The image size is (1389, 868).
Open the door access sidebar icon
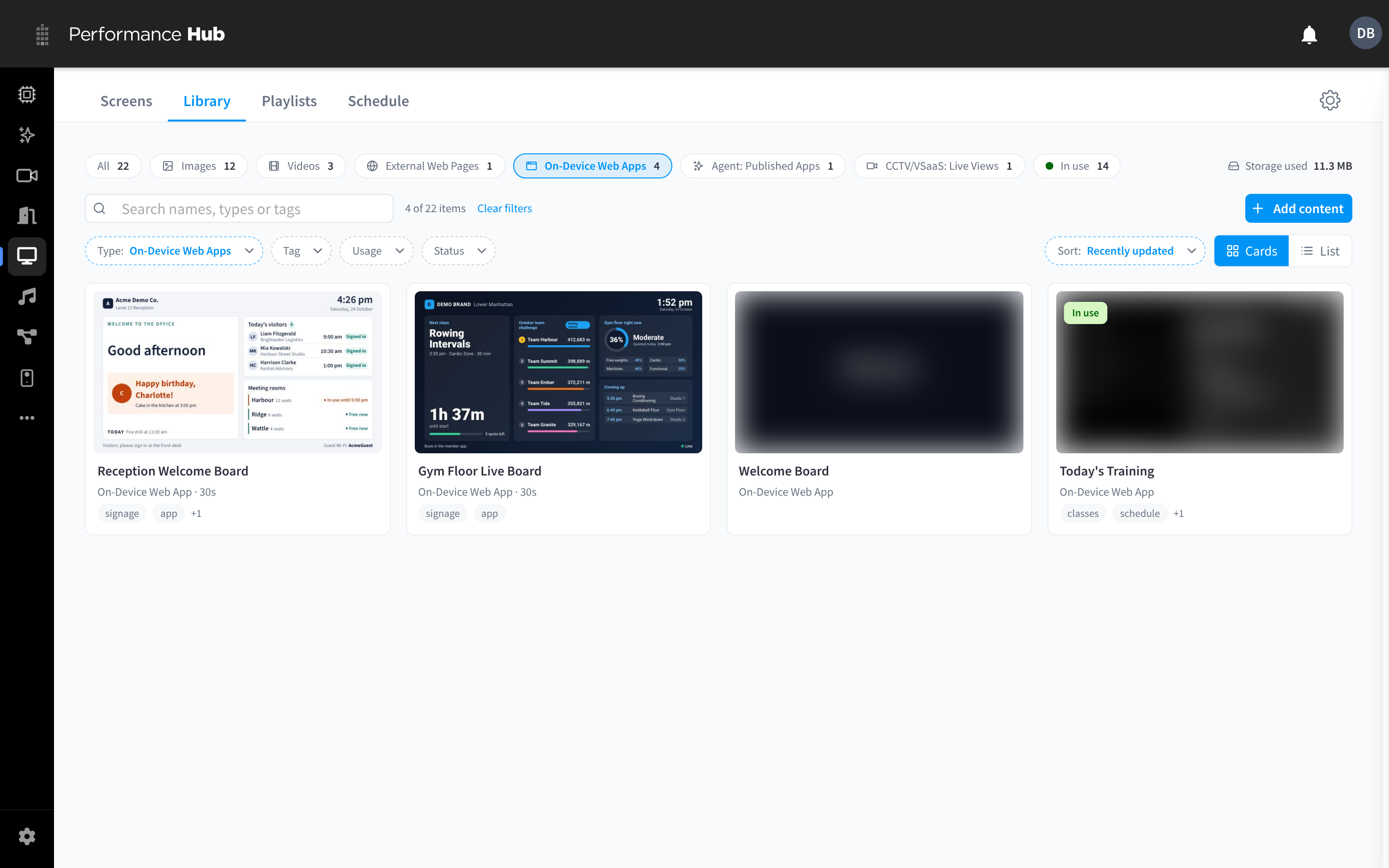27,216
